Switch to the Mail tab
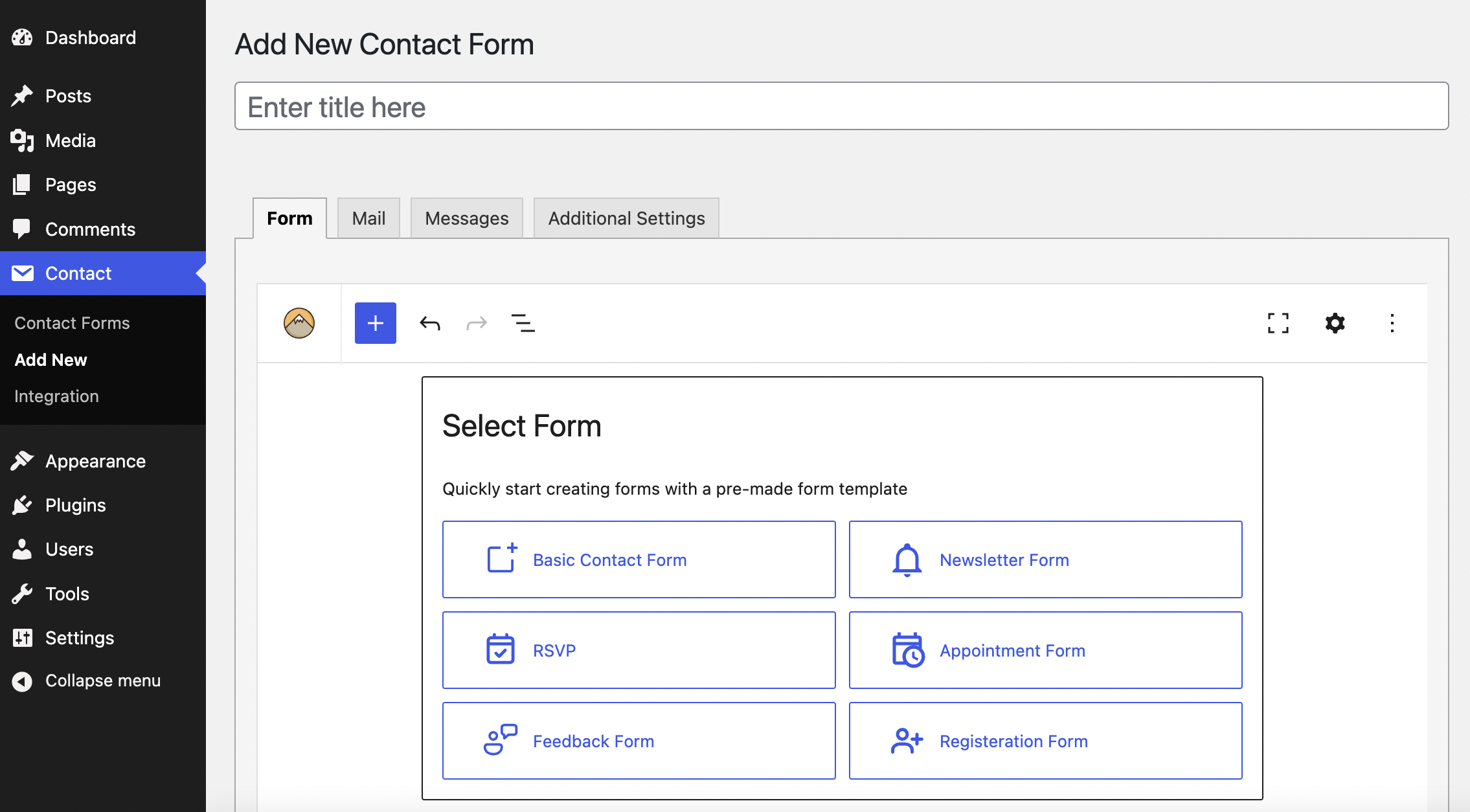The width and height of the screenshot is (1470, 812). [x=368, y=218]
